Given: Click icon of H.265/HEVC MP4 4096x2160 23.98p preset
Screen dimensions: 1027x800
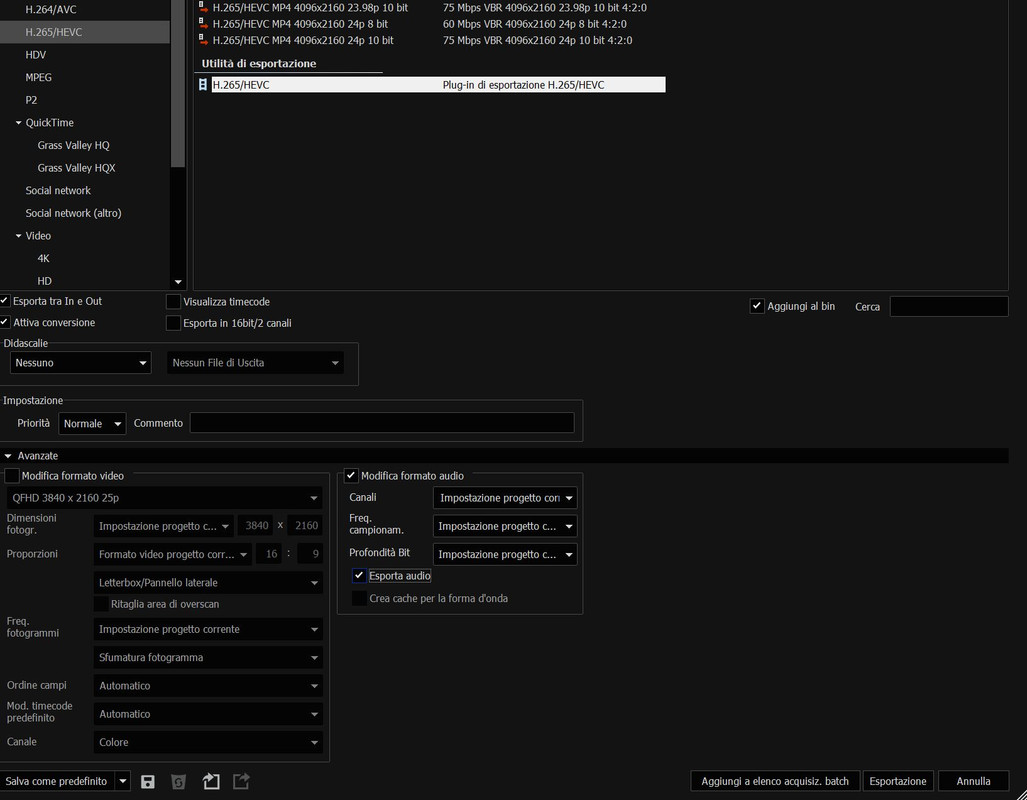Looking at the screenshot, I should point(203,7).
